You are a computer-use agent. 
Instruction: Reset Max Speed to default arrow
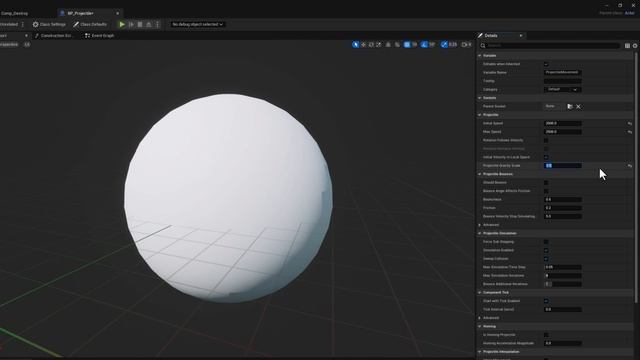630,132
